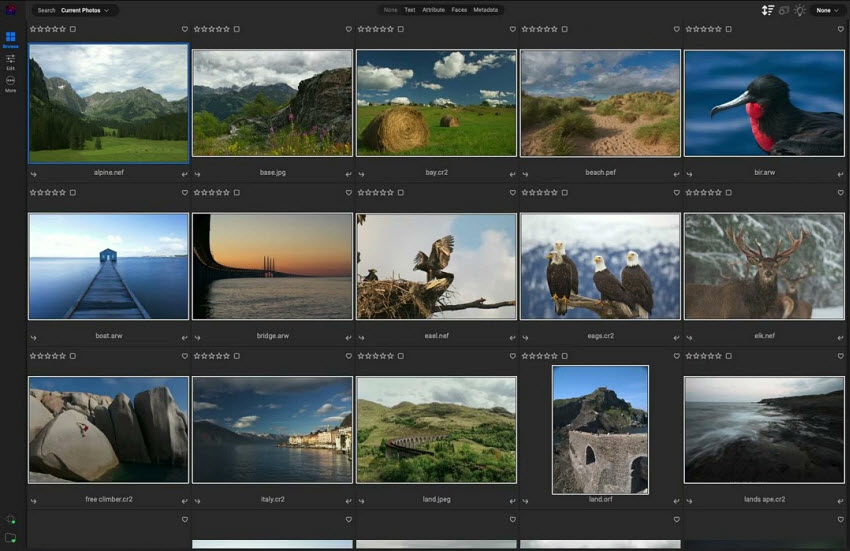Click the light bulb icon in top bar

pyautogui.click(x=800, y=10)
